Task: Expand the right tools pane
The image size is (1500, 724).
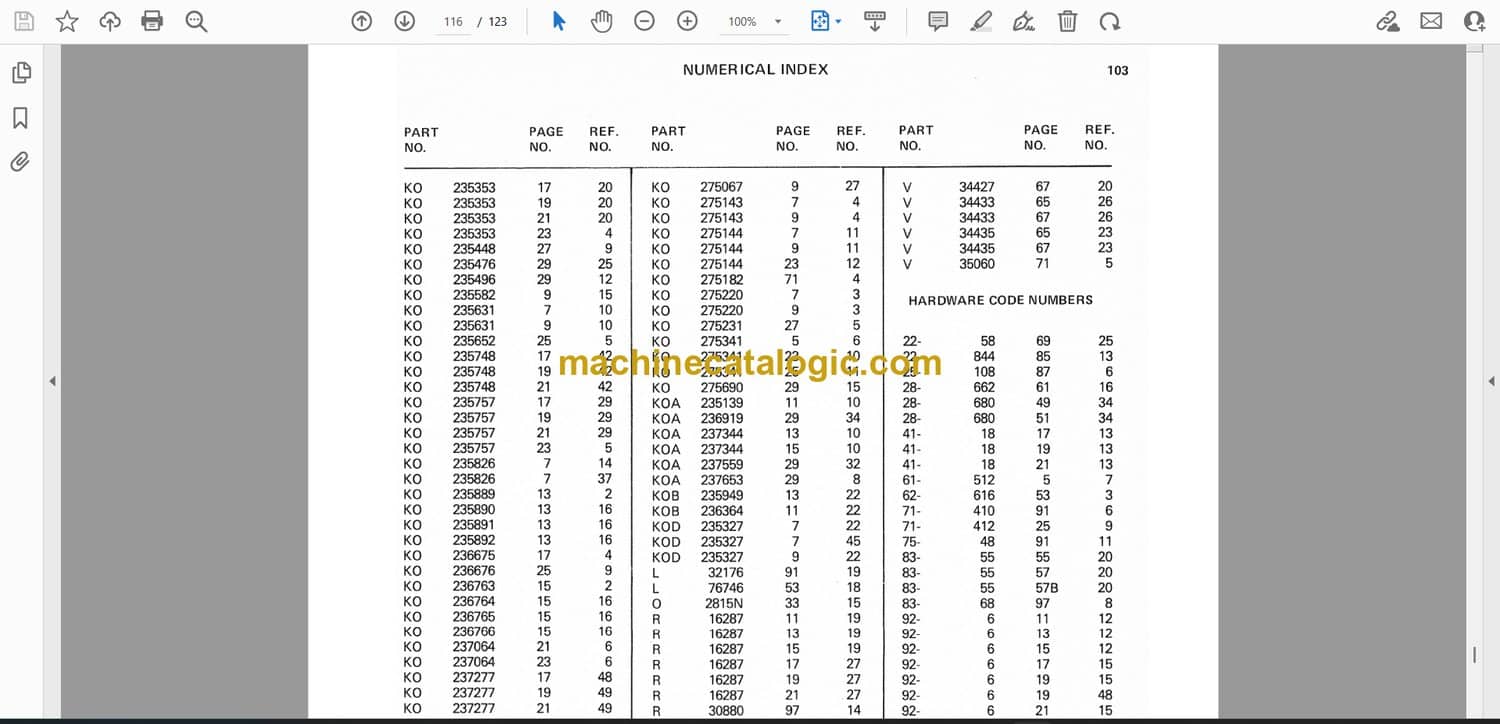Action: click(1491, 381)
